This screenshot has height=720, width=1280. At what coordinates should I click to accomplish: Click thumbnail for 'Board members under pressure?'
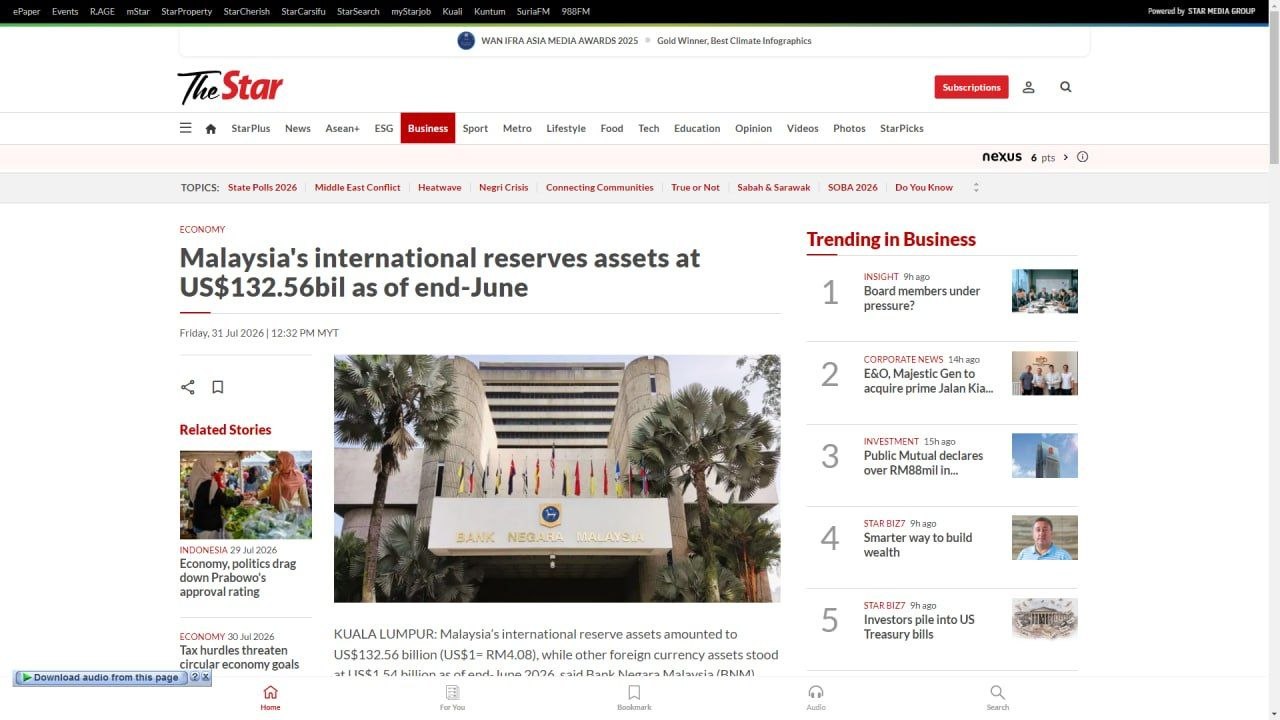[x=1045, y=291]
